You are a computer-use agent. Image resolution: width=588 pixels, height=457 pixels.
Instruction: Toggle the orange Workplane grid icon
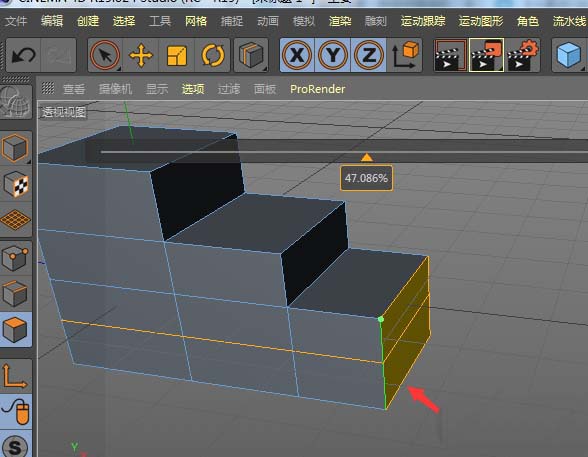pyautogui.click(x=16, y=220)
